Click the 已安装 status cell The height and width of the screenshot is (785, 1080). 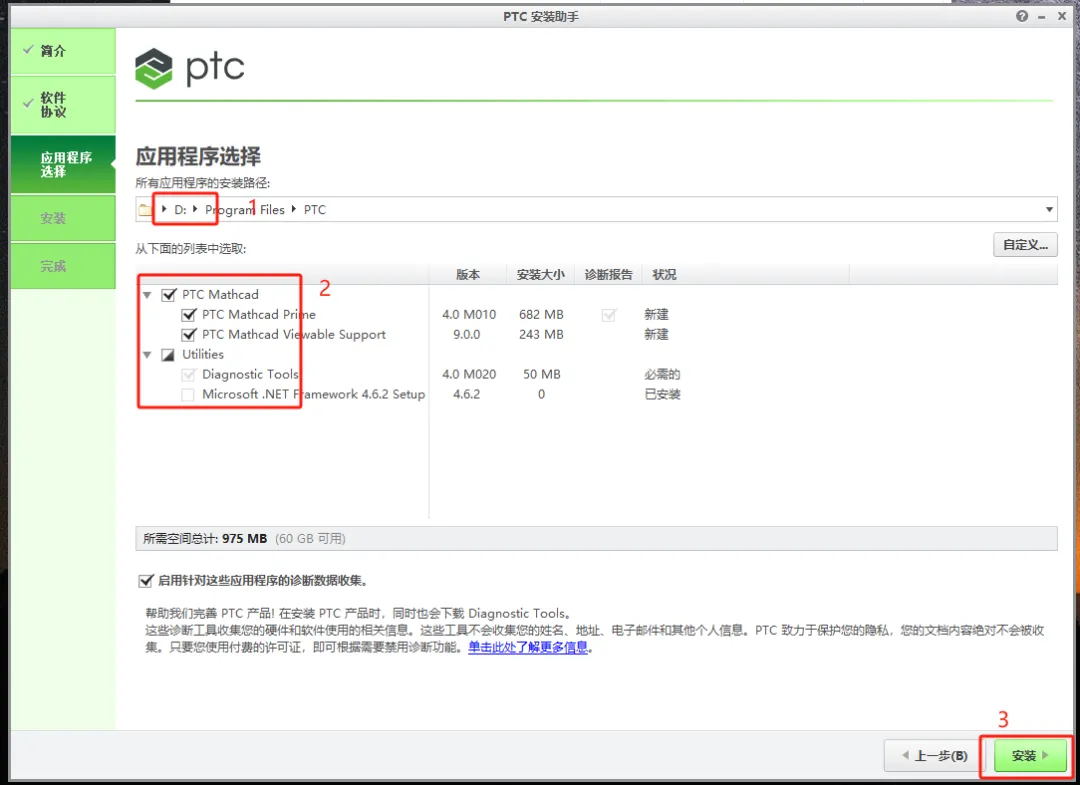pyautogui.click(x=662, y=395)
